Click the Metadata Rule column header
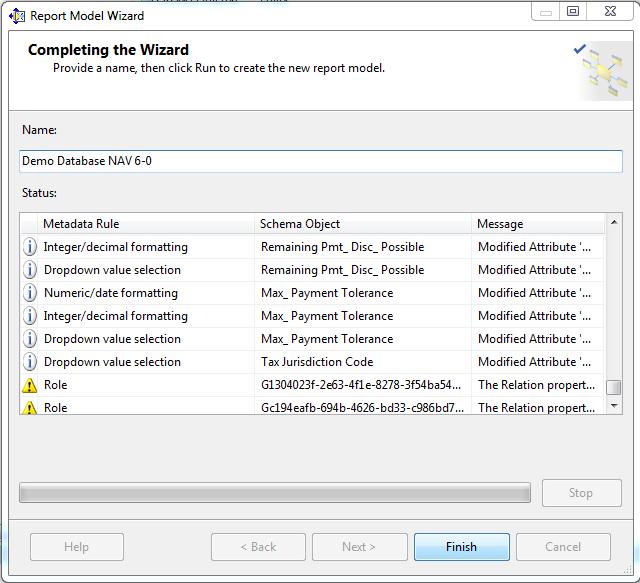This screenshot has width=640, height=583. [x=146, y=224]
